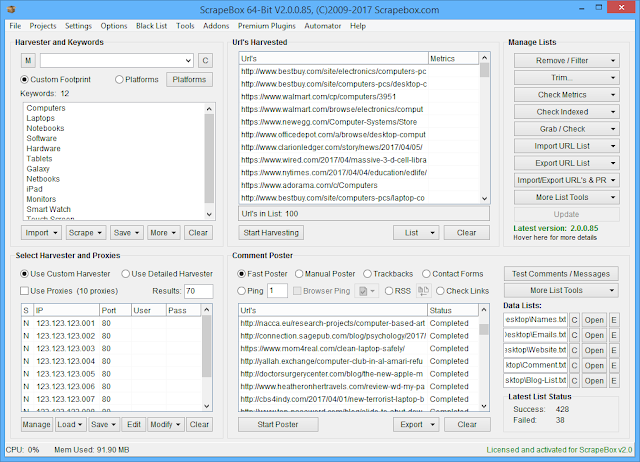Click the Metrics column header
Viewport: 640px width, 462px height.
coord(453,58)
